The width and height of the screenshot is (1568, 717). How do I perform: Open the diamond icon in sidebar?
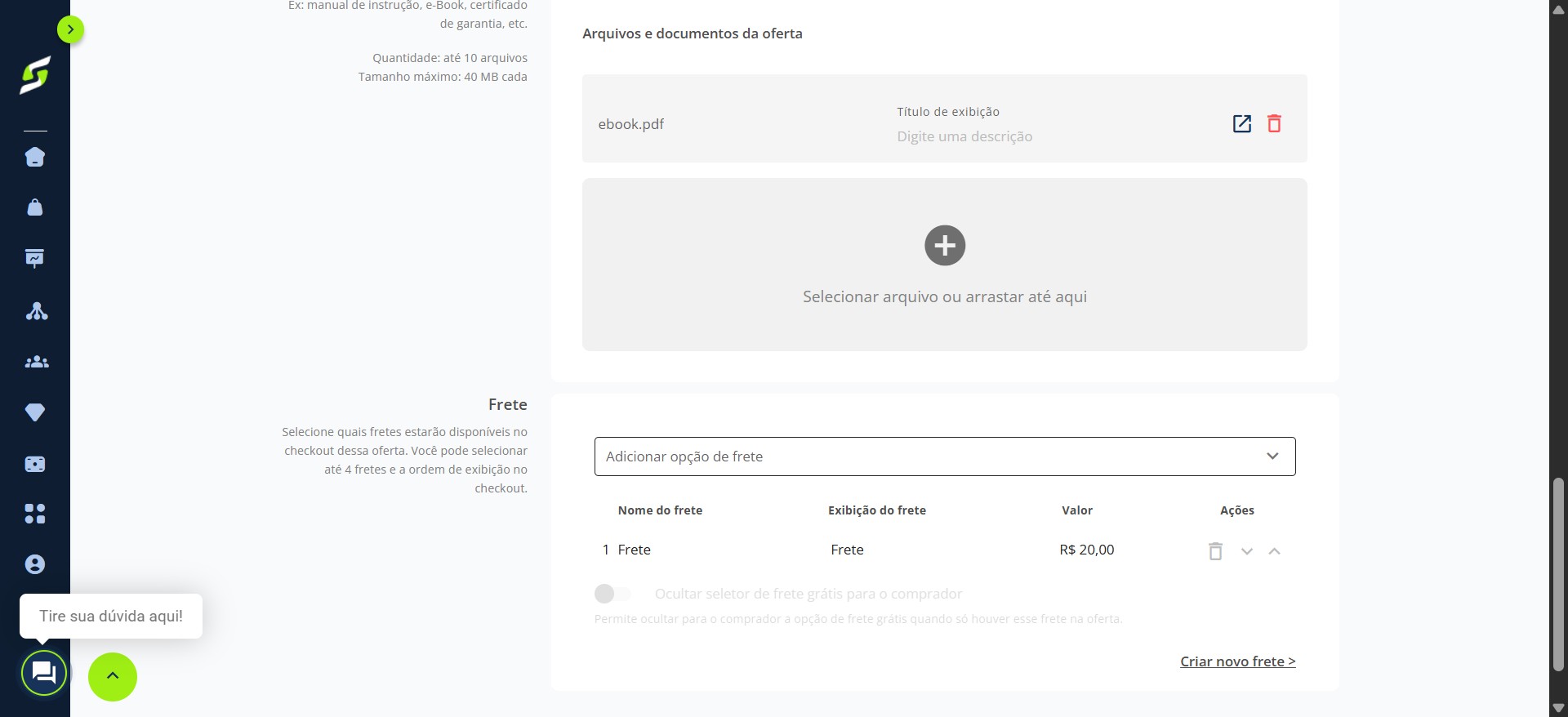click(x=35, y=412)
